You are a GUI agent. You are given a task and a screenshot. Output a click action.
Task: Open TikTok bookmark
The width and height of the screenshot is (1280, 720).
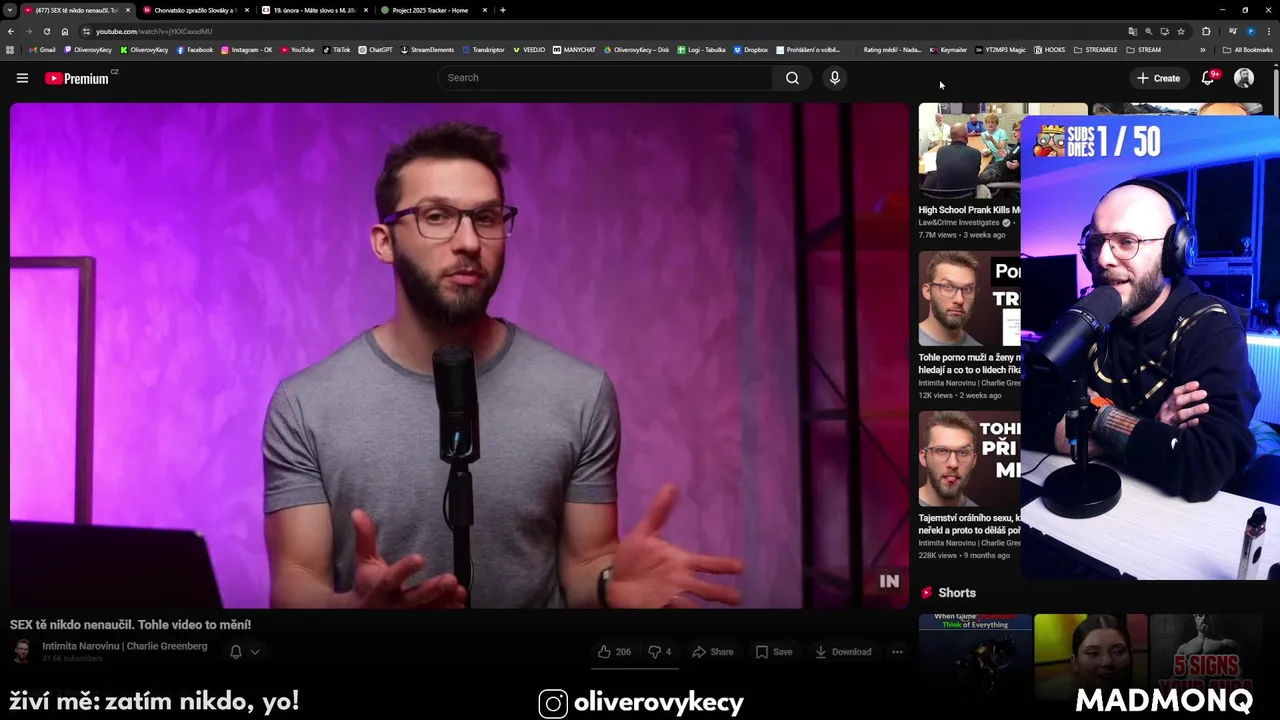tap(337, 49)
